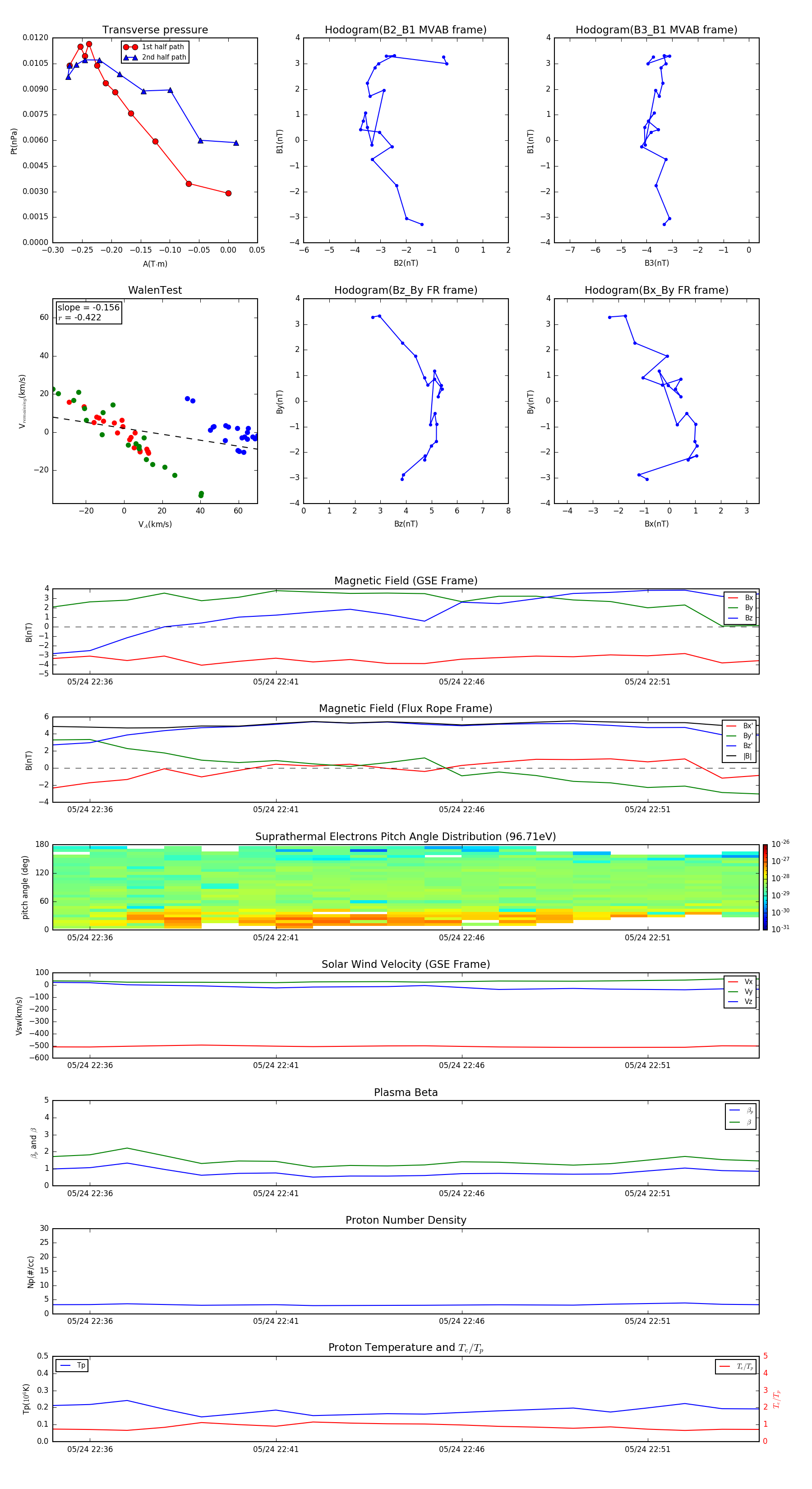Click the 'B3(nT)' x-axis label
This screenshot has height=1489, width=812.
(x=656, y=263)
